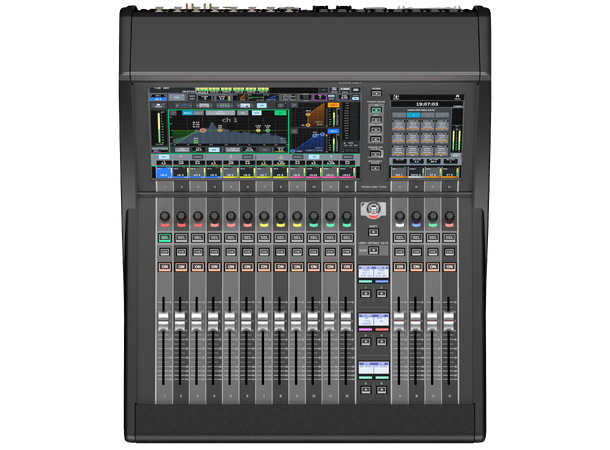Viewport: 610px width, 450px height.
Task: Select channel 5 with its SEL key
Action: pos(231,237)
